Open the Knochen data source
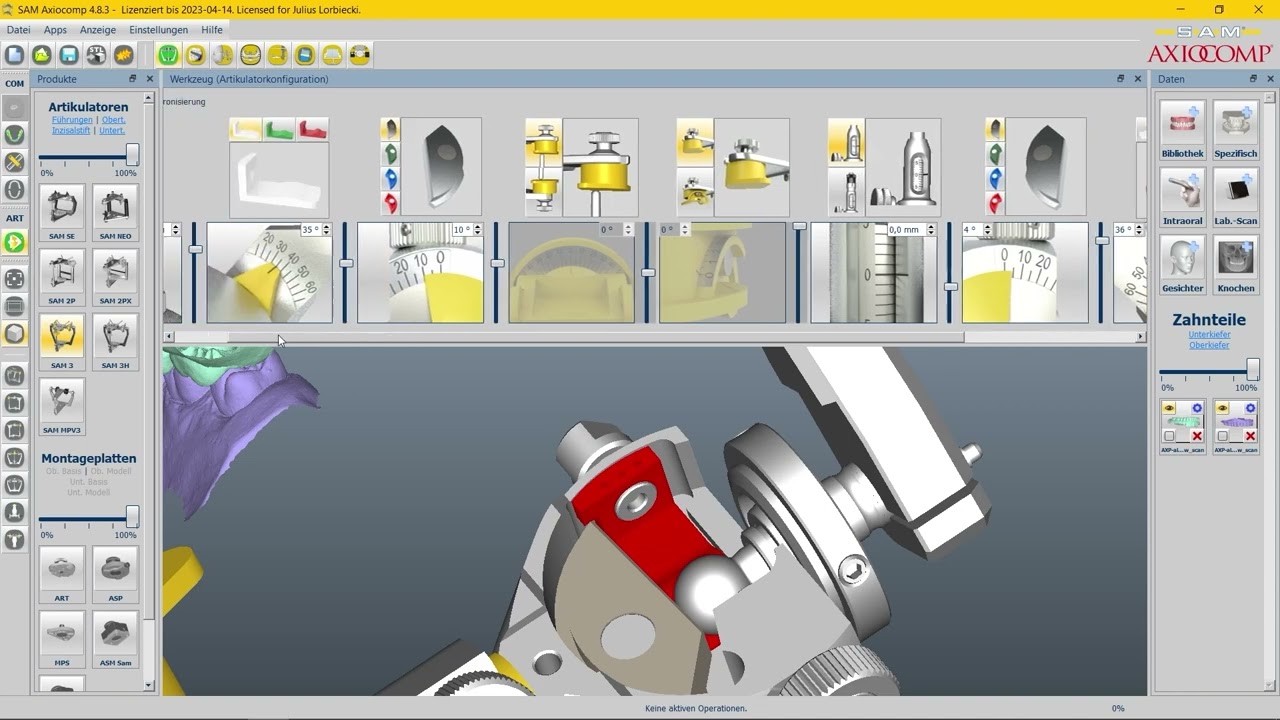 1236,264
